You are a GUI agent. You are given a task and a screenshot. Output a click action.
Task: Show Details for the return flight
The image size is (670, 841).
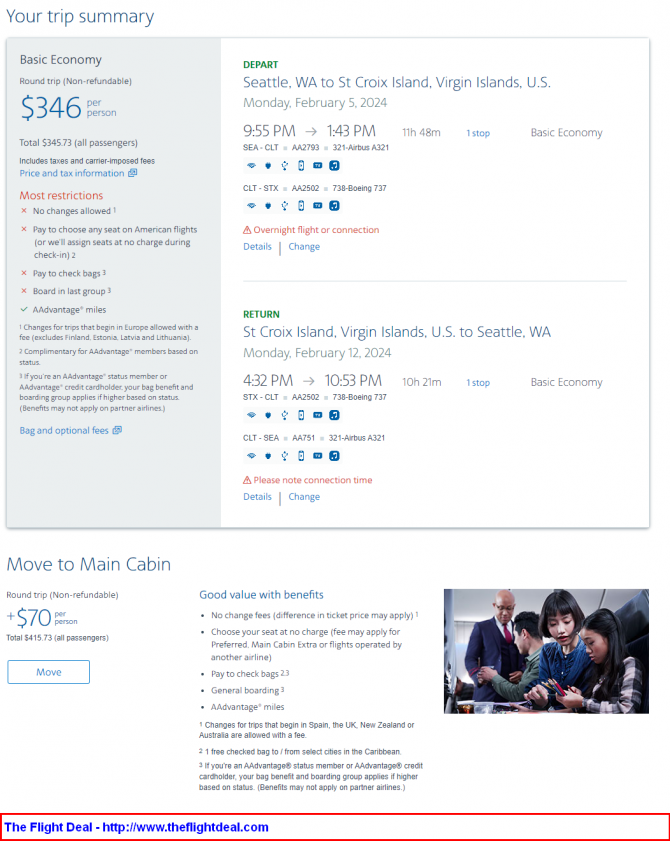coord(257,497)
